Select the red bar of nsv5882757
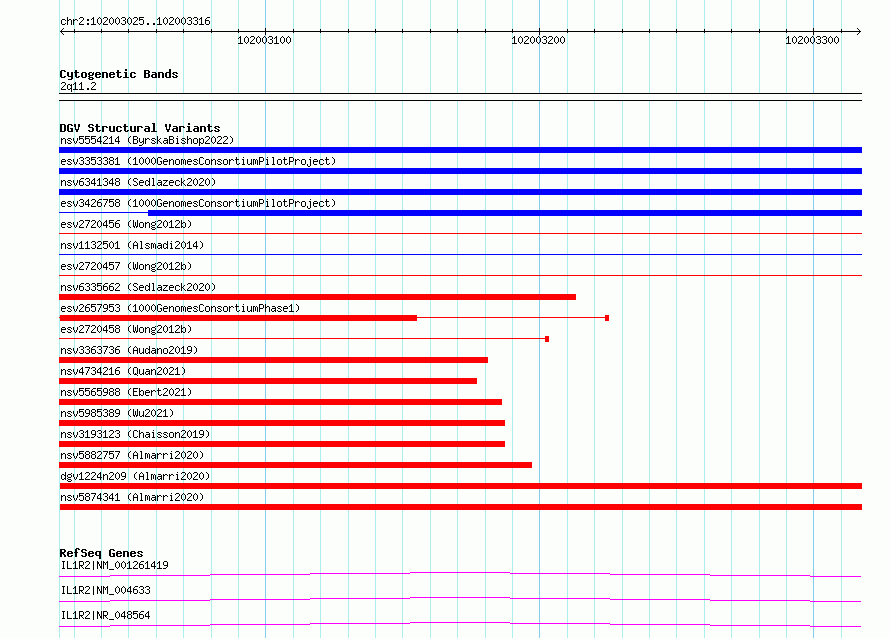The width and height of the screenshot is (890, 638). click(x=296, y=465)
